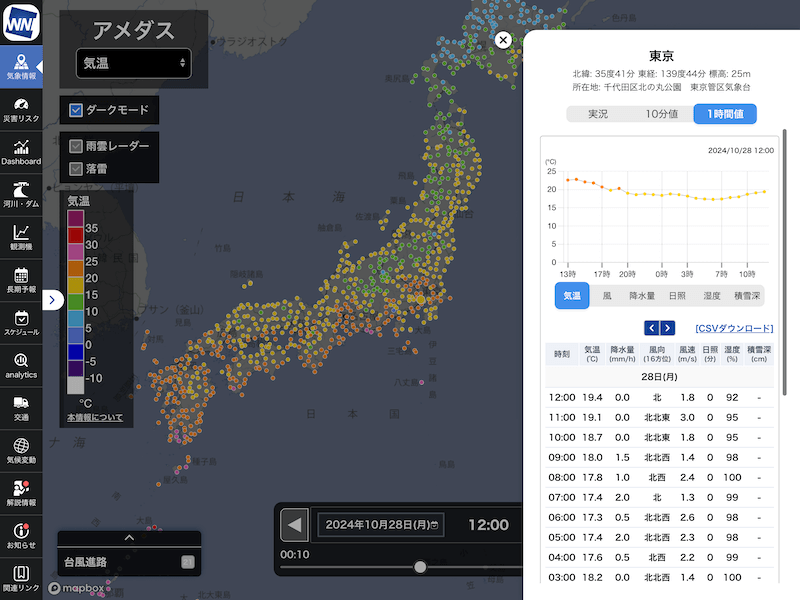Click the 2024年10月28日 date input field
The height and width of the screenshot is (600, 800).
coord(379,524)
